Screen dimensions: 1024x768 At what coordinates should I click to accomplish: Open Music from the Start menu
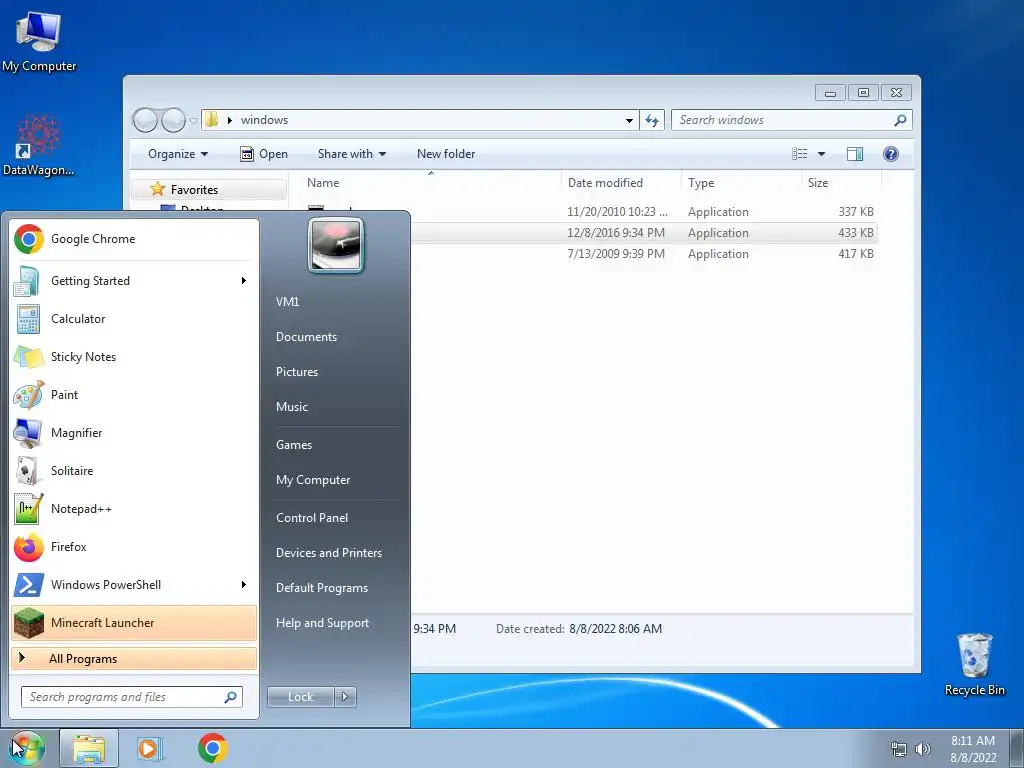[291, 407]
